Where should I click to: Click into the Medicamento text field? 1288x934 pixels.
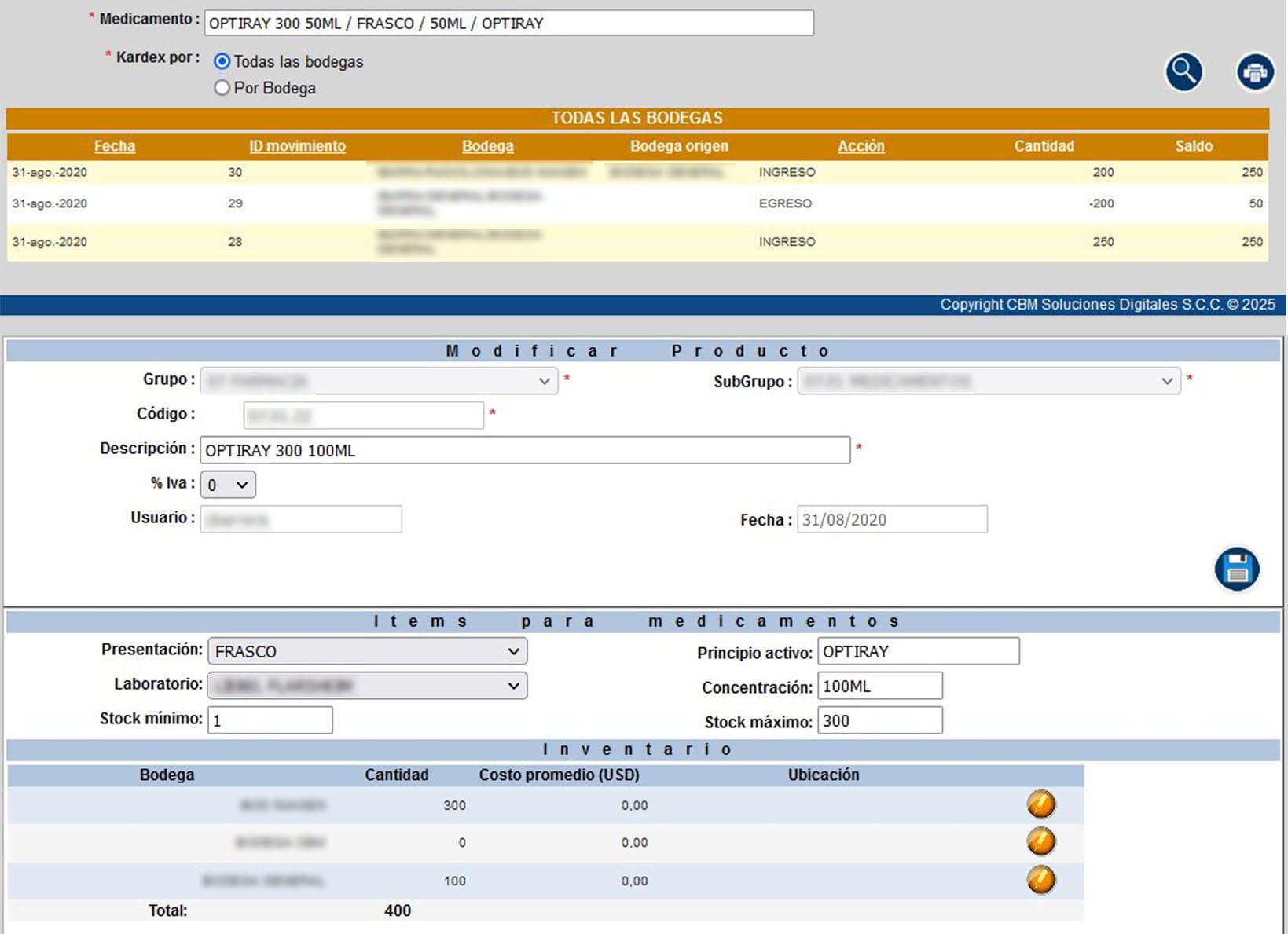point(508,24)
